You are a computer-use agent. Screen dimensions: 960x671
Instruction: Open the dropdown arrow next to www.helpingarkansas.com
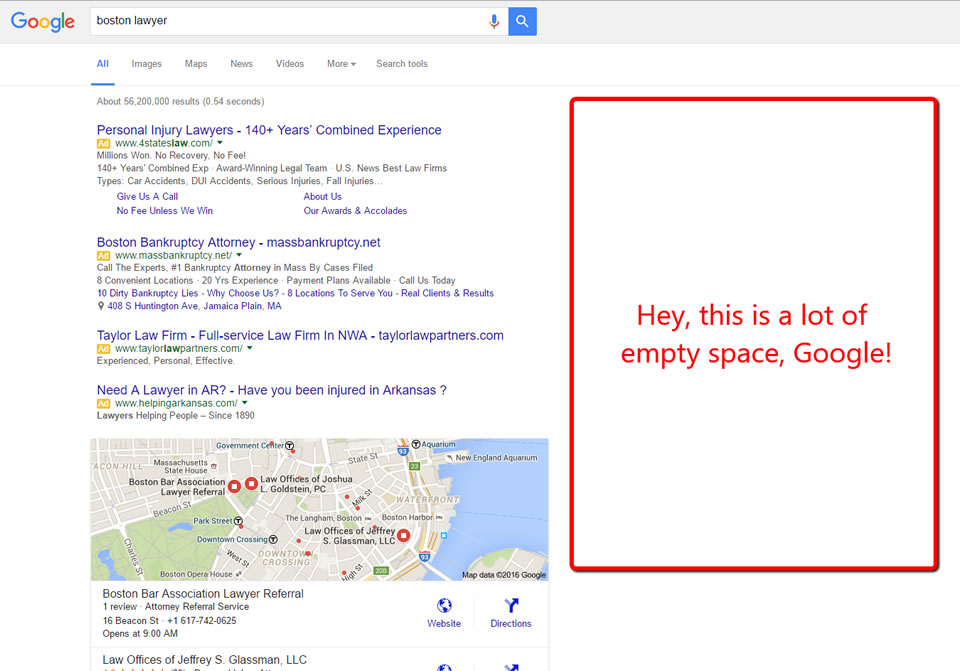coord(244,403)
